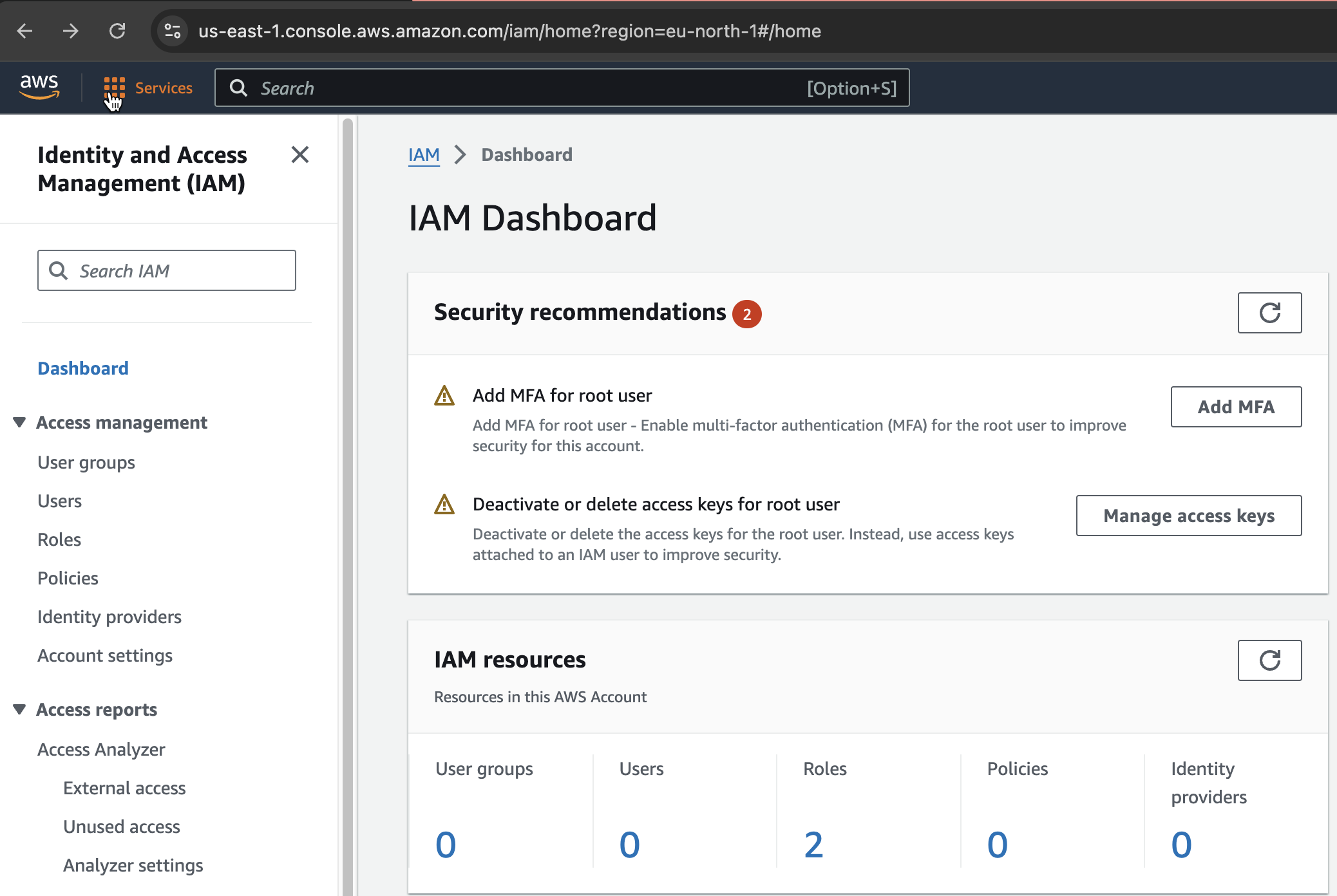1337x896 pixels.
Task: Click warning icon beside Deactivate access keys
Action: [444, 504]
